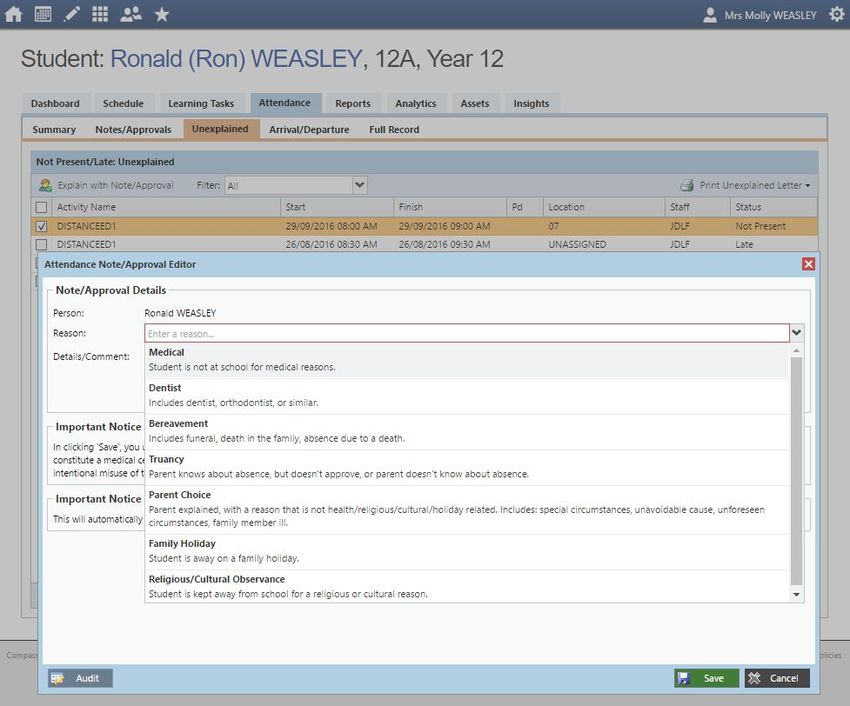Expand the Print Unexplained Letter menu arrow
This screenshot has height=706, width=850.
coord(808,185)
